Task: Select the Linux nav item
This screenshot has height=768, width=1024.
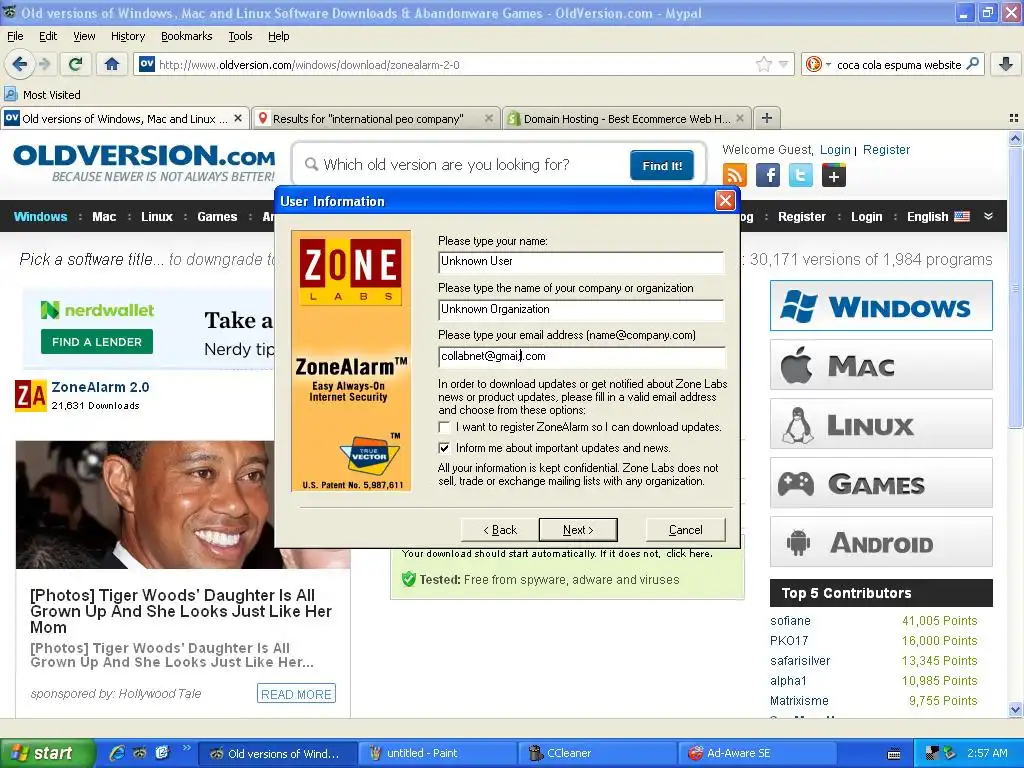Action: [x=157, y=216]
